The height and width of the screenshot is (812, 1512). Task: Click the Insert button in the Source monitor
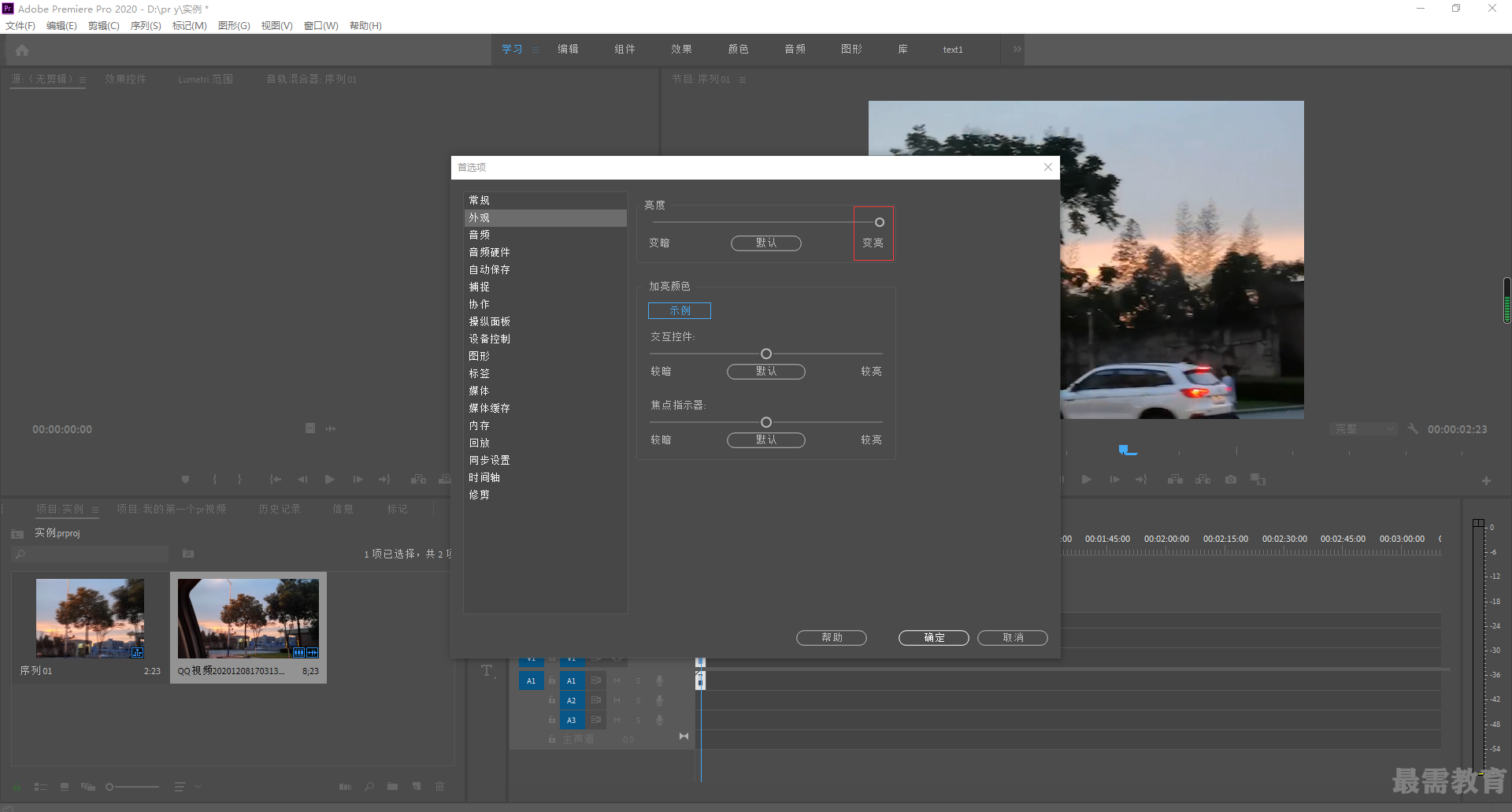click(418, 479)
